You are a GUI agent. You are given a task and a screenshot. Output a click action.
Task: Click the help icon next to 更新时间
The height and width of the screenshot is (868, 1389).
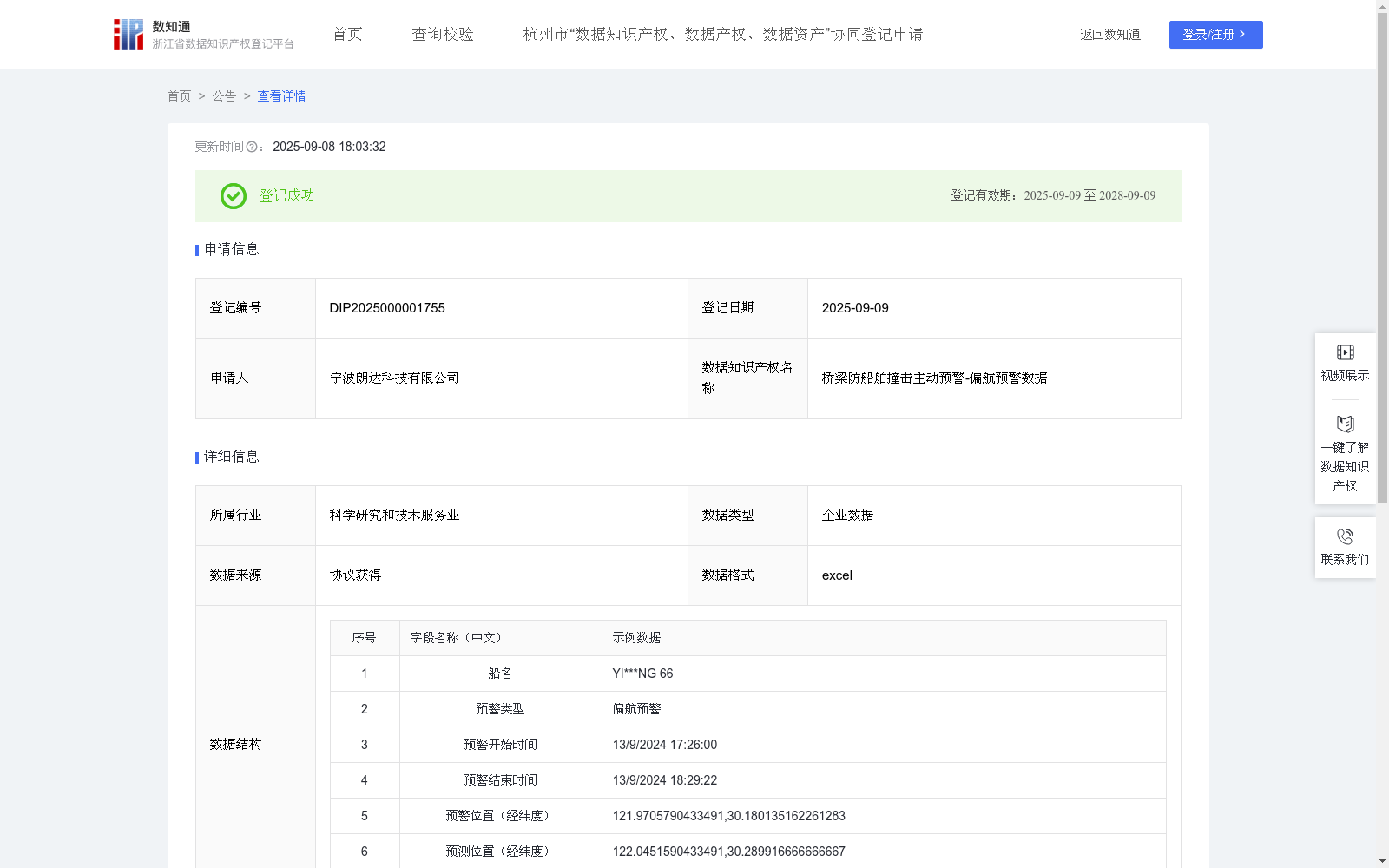(x=252, y=148)
